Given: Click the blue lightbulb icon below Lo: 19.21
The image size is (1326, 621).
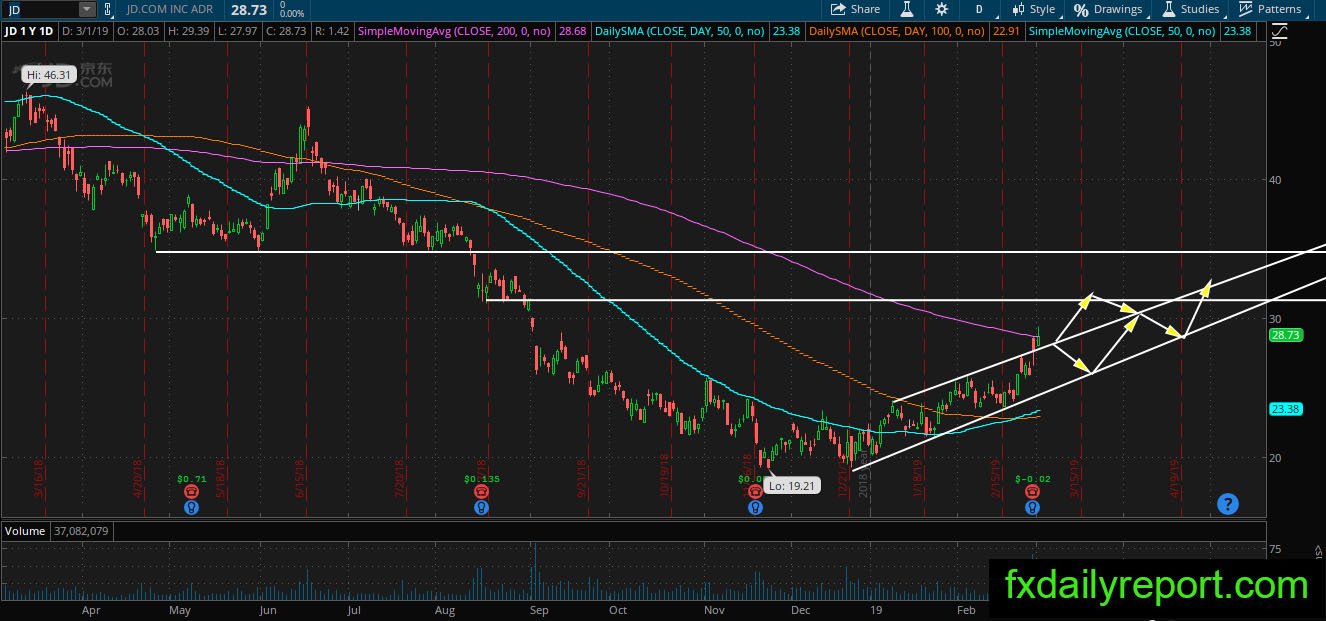Looking at the screenshot, I should click(x=756, y=508).
